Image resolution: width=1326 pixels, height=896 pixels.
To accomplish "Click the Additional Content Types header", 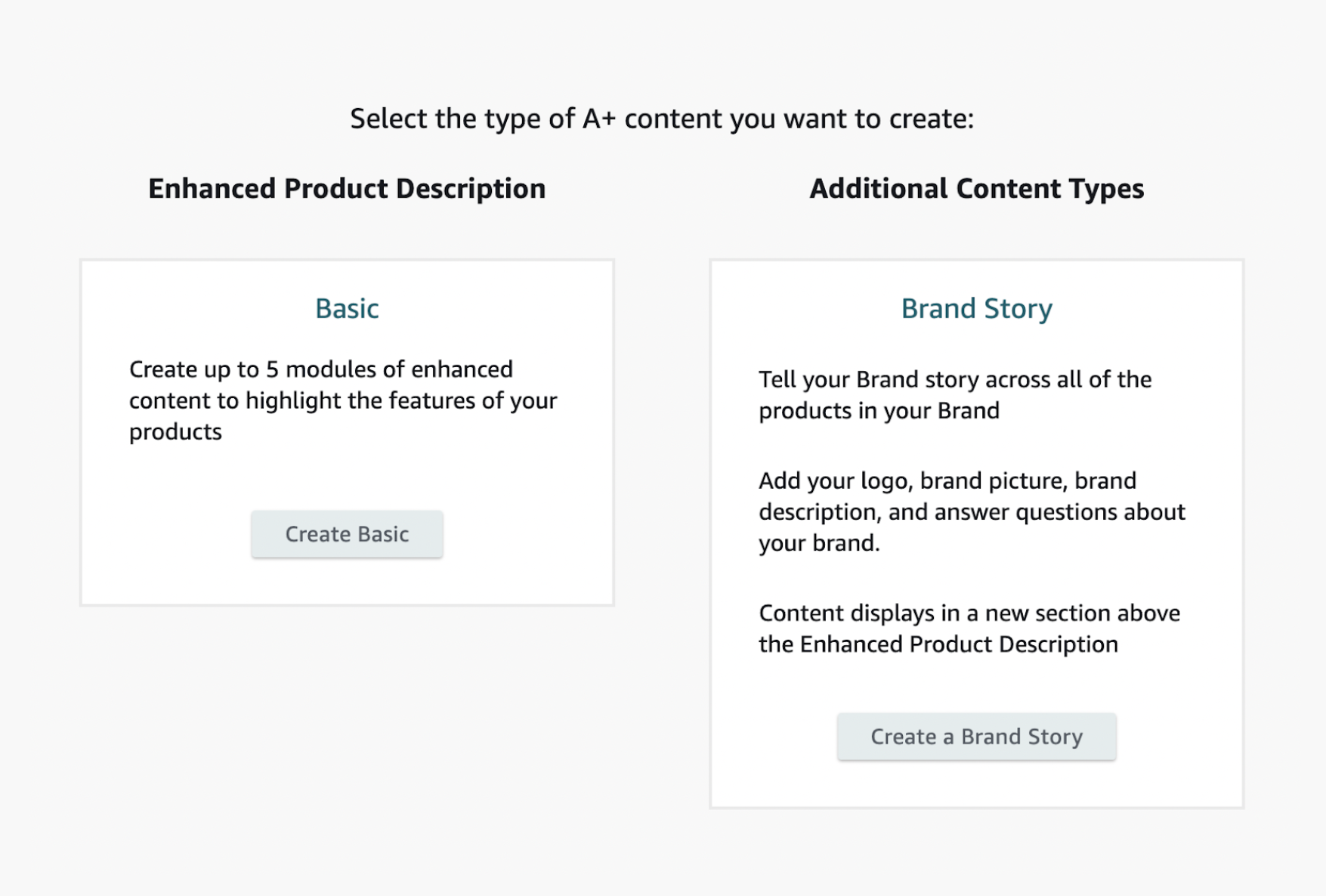I will 976,188.
